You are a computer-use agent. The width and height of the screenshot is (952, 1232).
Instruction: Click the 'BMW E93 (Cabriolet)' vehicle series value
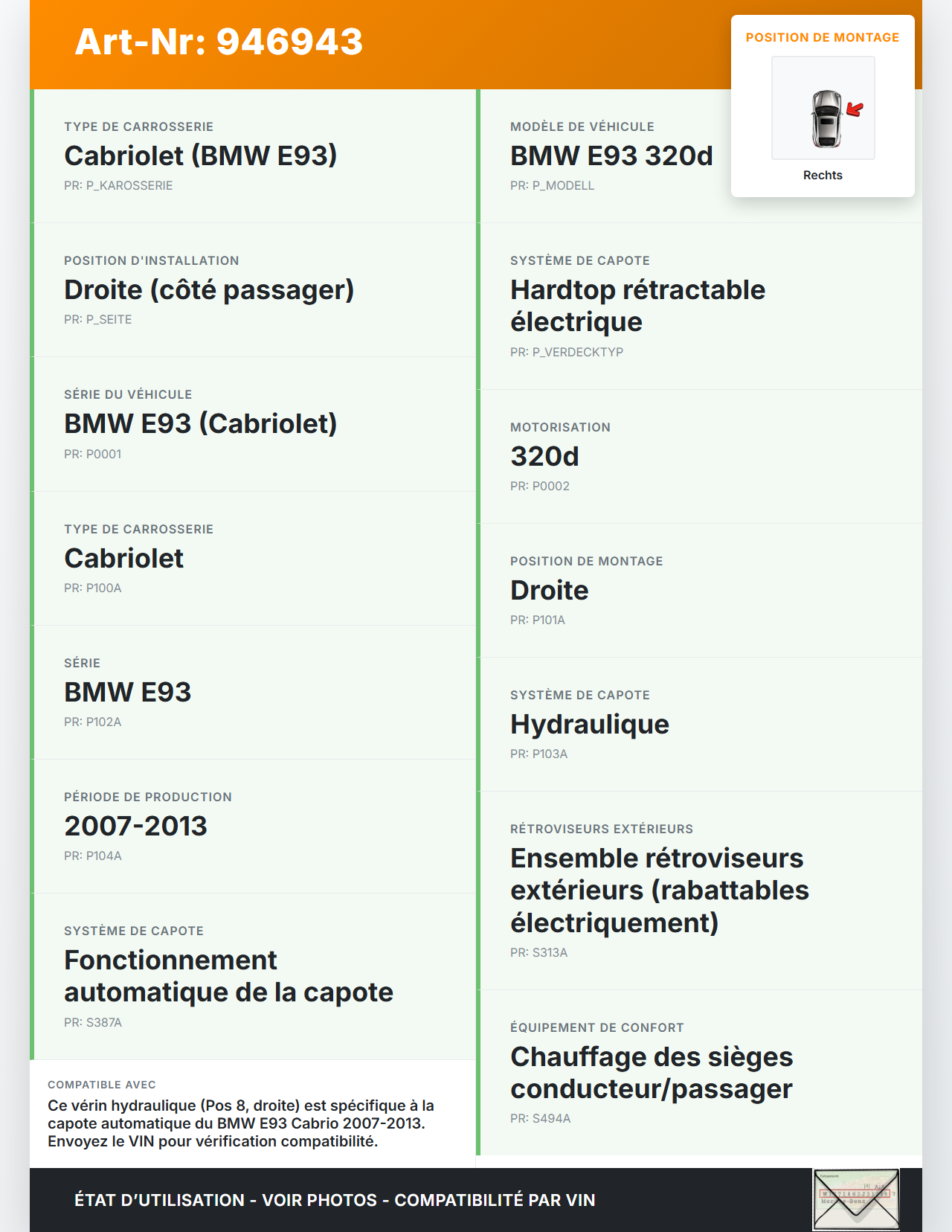201,423
